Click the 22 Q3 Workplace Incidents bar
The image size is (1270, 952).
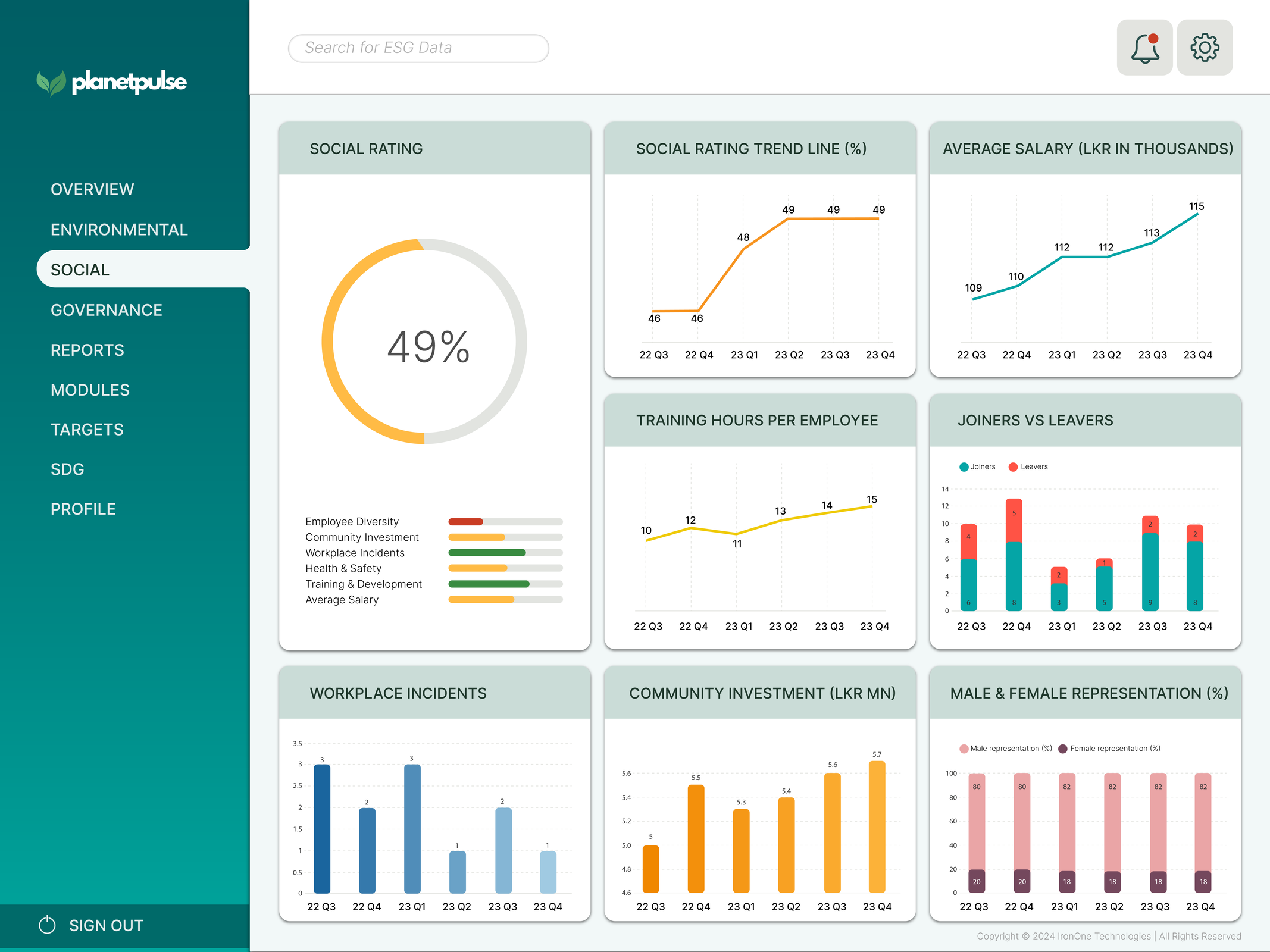pos(322,829)
